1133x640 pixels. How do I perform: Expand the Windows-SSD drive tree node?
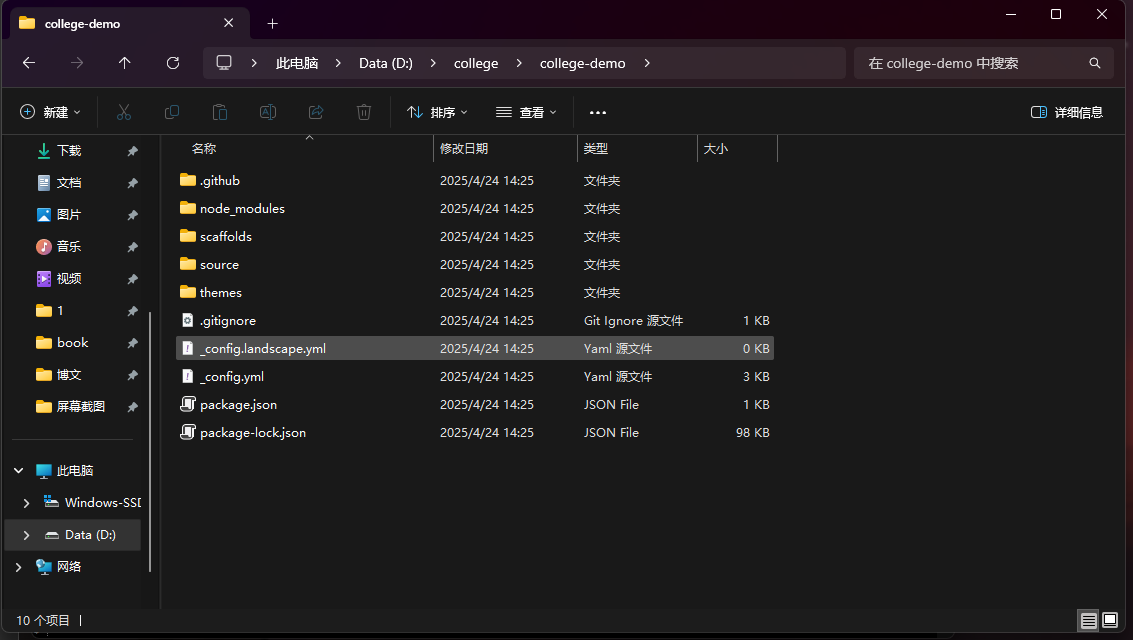[27, 503]
